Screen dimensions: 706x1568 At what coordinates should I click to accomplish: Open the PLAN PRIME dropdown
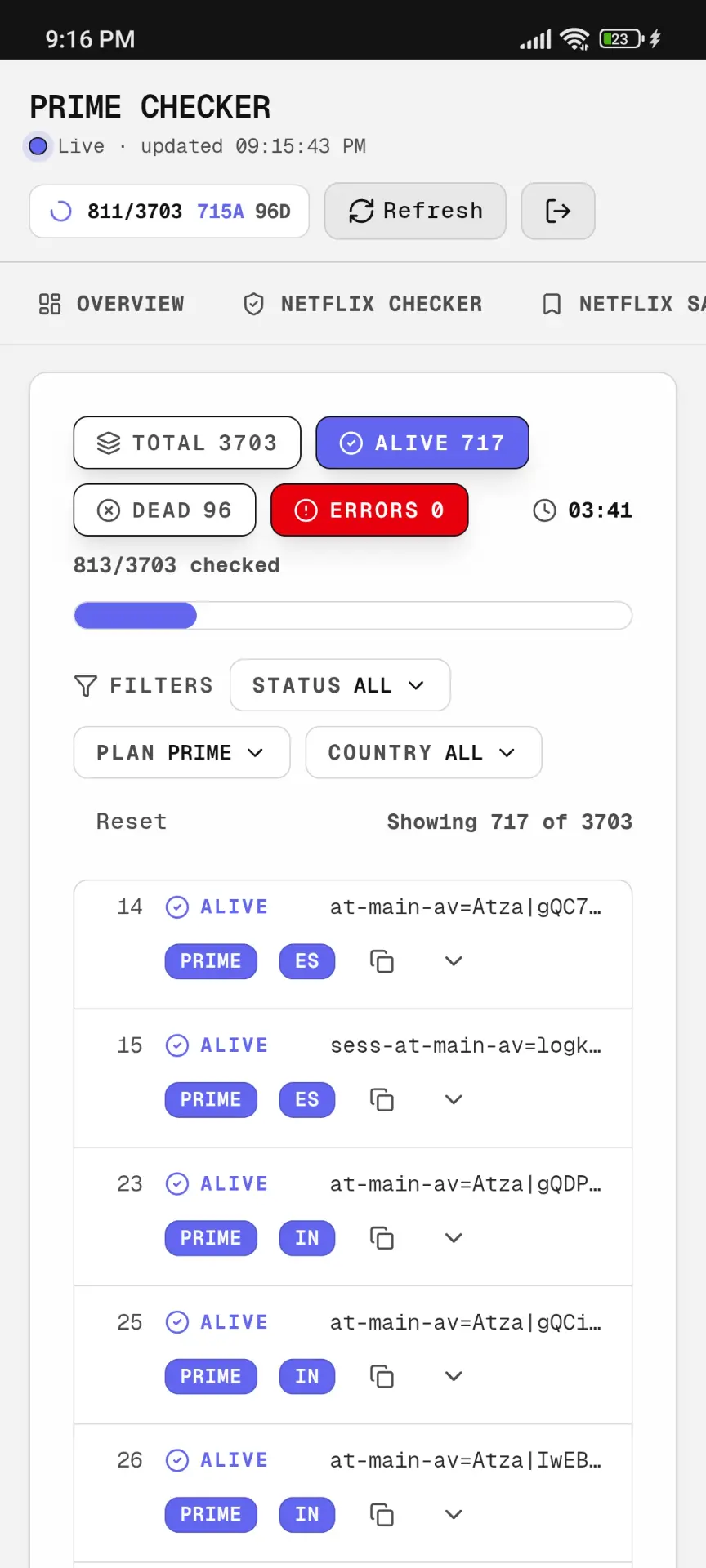pos(181,752)
